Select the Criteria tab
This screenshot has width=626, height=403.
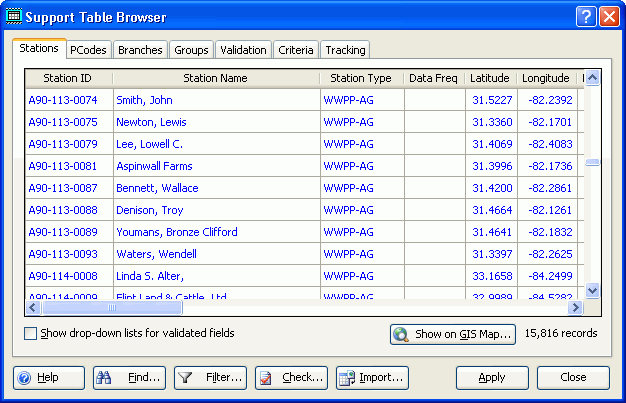[x=295, y=50]
